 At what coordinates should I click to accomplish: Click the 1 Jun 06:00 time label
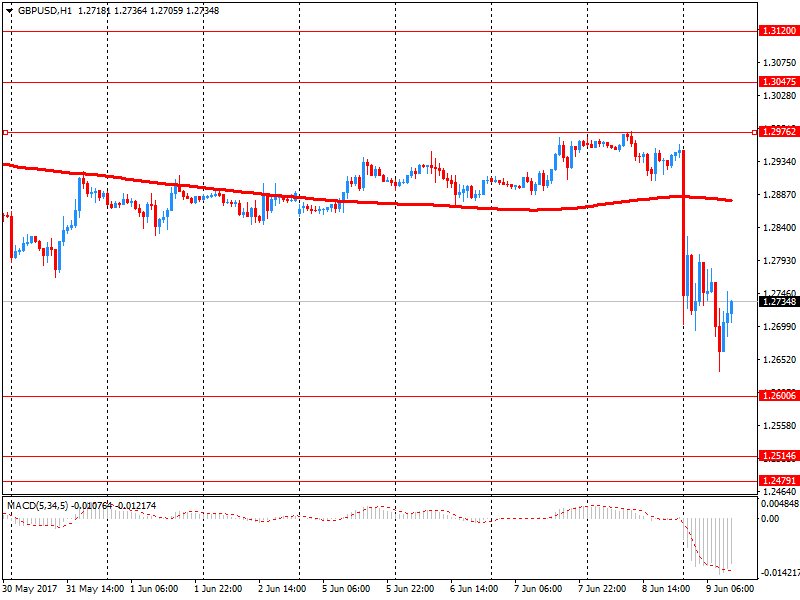(154, 589)
